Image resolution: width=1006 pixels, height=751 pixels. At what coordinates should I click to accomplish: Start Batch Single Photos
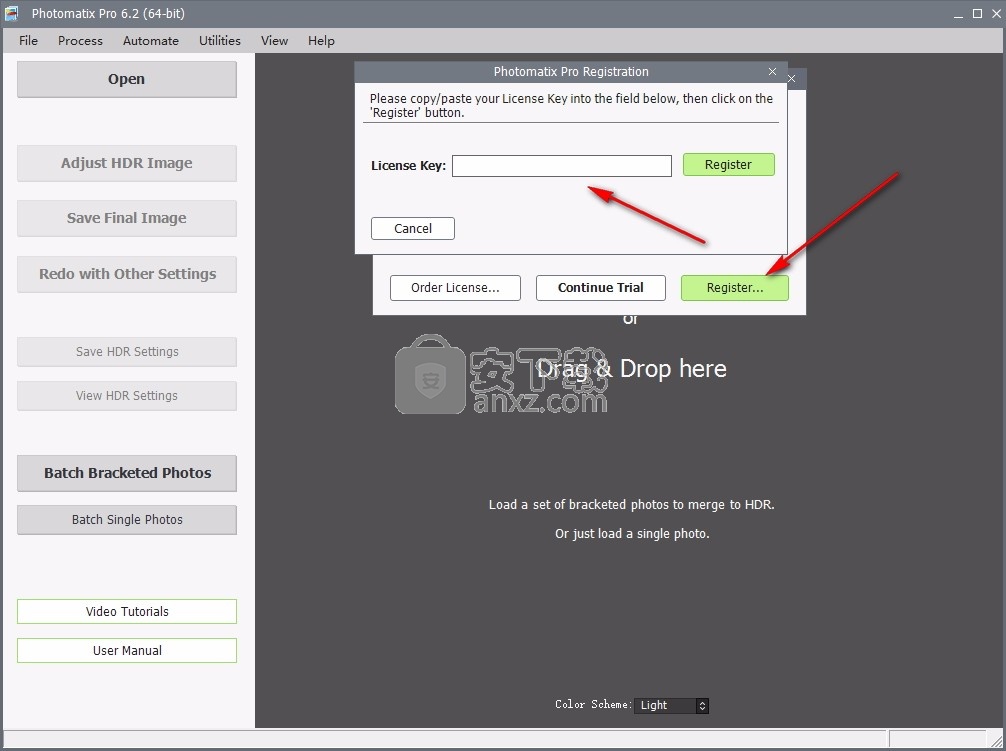click(x=126, y=519)
